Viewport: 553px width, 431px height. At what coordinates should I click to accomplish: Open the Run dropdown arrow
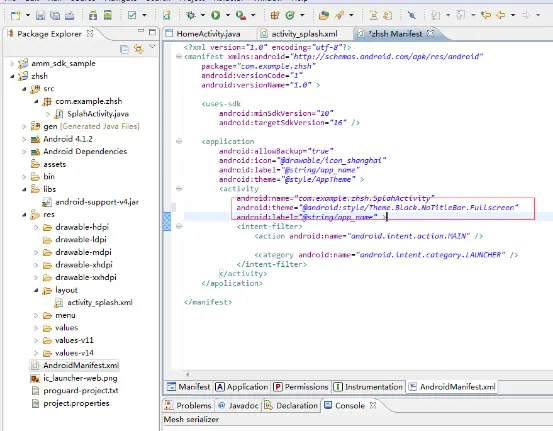click(x=228, y=15)
